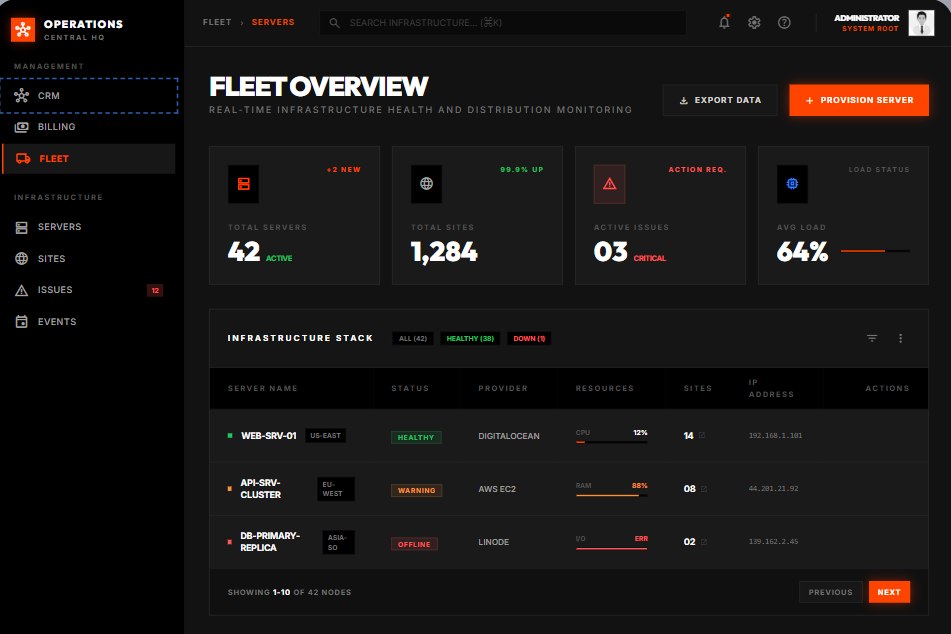Screen dimensions: 951x634
Task: Select server DB-PRIMARY-REPLICA
Action: coord(270,542)
